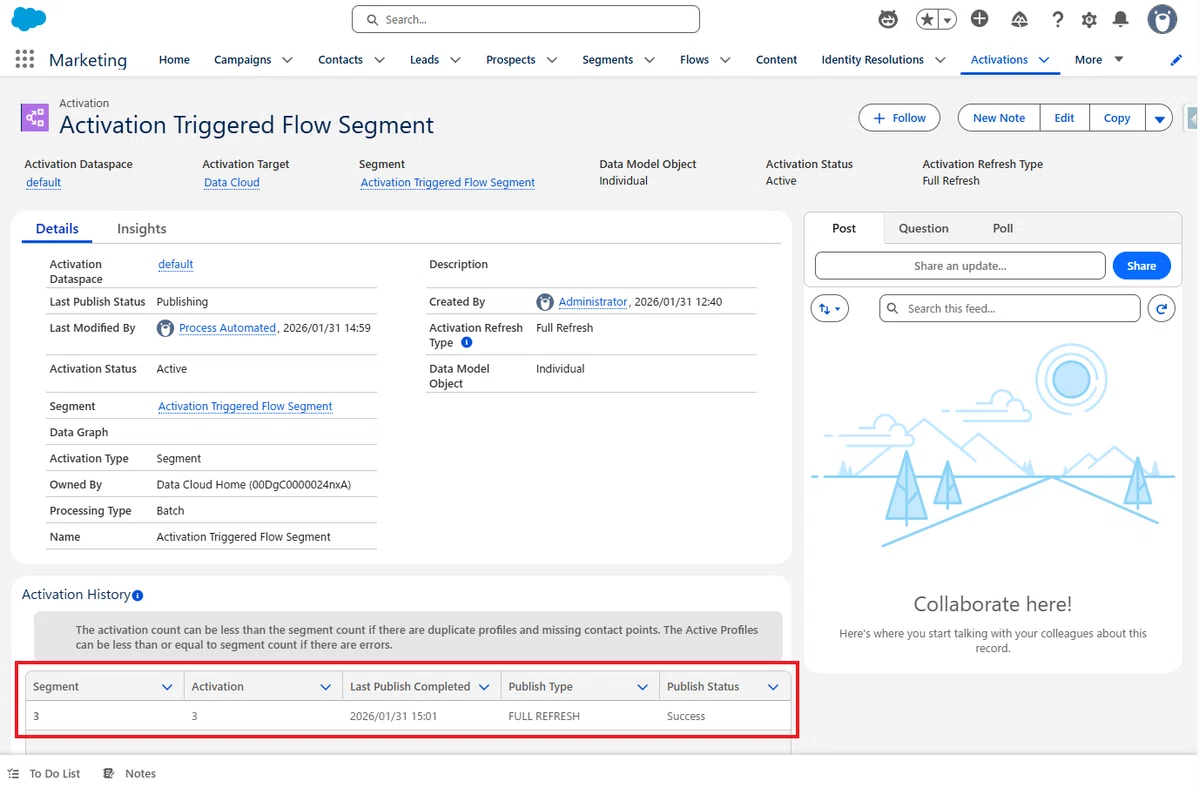Switch to the Question feed tab
Viewport: 1200px width, 788px height.
pyautogui.click(x=923, y=228)
